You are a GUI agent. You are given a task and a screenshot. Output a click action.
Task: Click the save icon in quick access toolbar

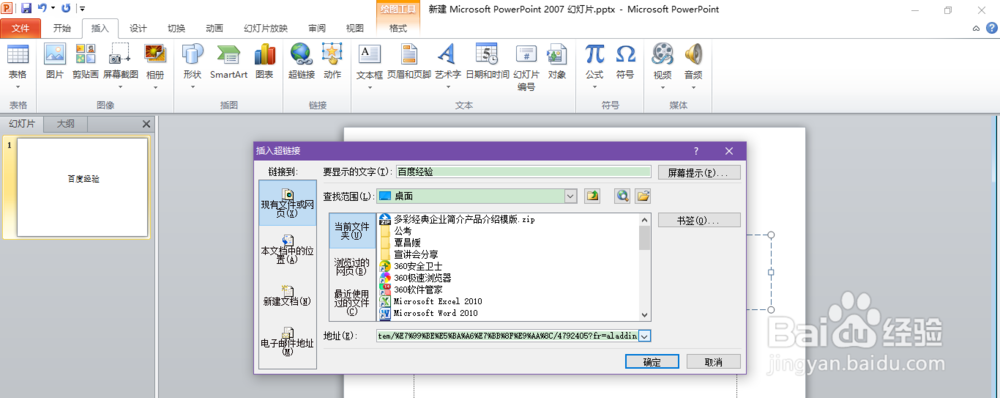[26, 8]
